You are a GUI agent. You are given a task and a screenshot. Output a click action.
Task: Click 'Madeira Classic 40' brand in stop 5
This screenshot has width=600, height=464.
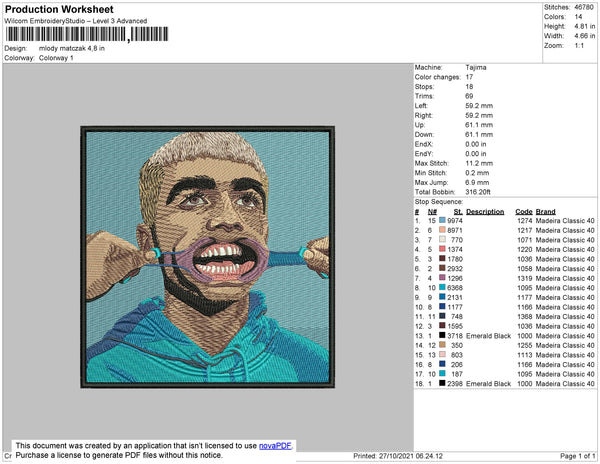[565, 259]
